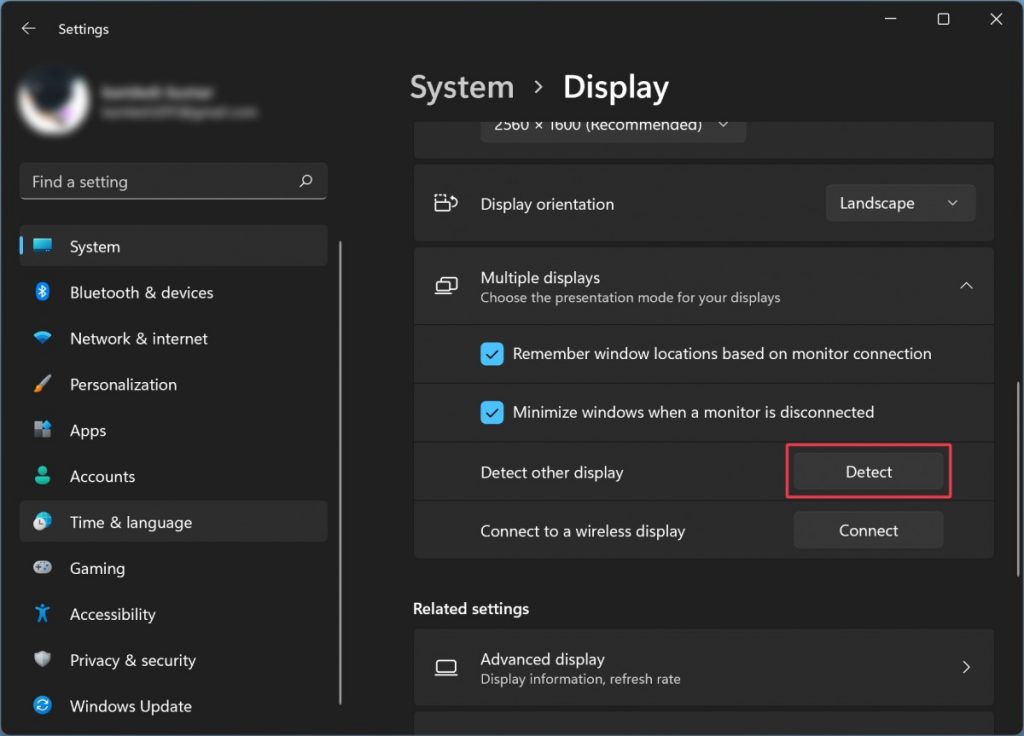Uncheck Remember window locations checkbox
The height and width of the screenshot is (736, 1024).
pos(492,354)
